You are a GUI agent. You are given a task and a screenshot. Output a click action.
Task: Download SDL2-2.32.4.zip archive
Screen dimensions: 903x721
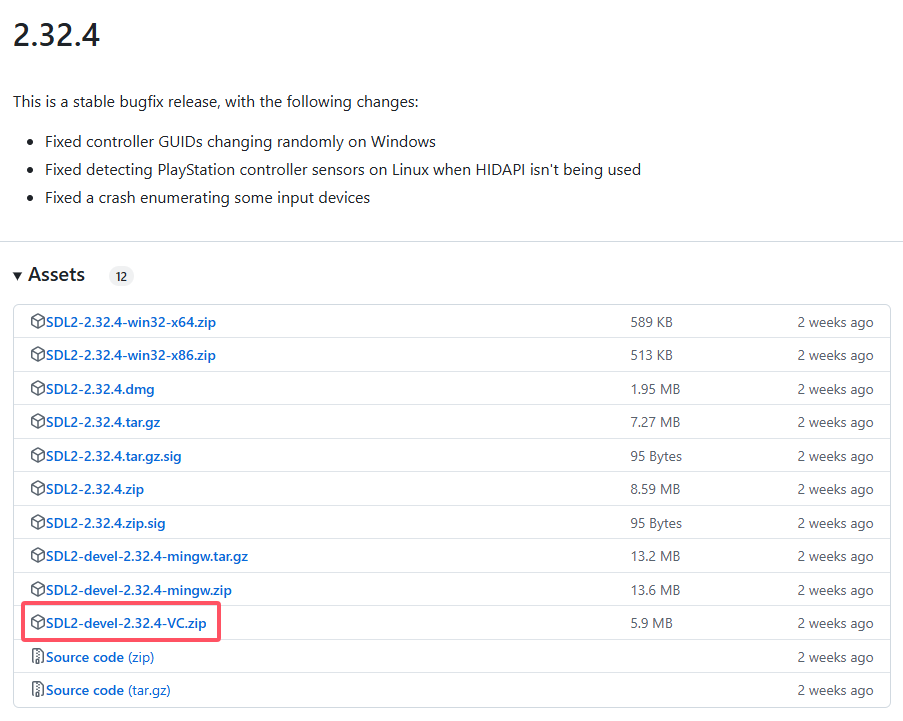[x=95, y=489]
